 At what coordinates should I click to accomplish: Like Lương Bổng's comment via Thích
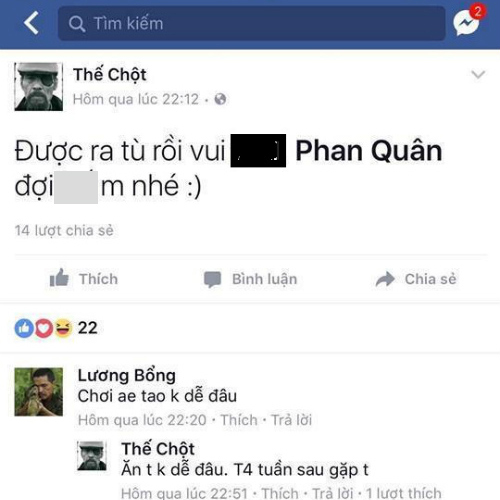[x=239, y=420]
